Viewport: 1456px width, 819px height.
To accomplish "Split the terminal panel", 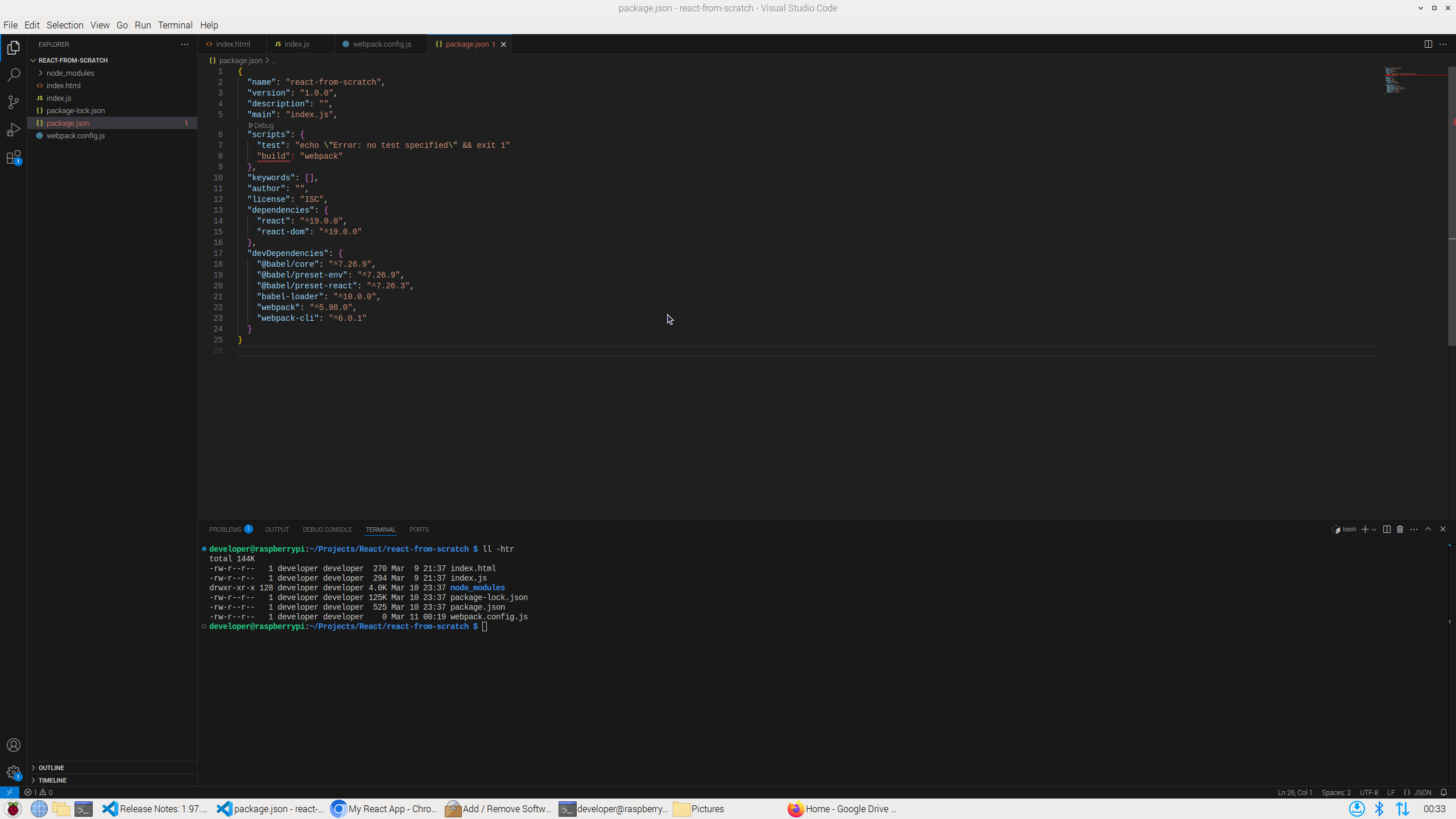I will (x=1387, y=530).
